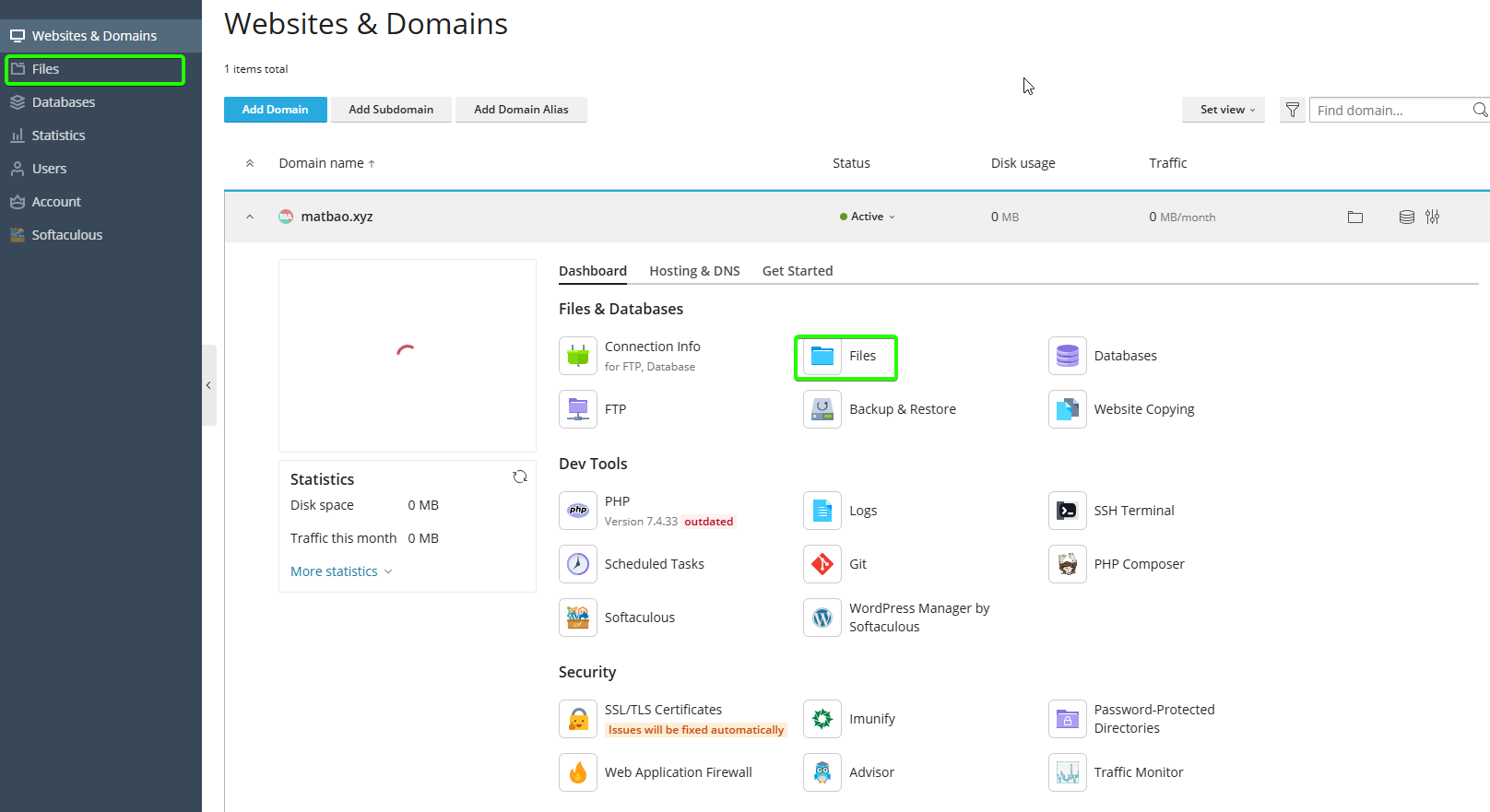Click the Find domain search field
The width and height of the screenshot is (1490, 812).
click(x=1389, y=110)
